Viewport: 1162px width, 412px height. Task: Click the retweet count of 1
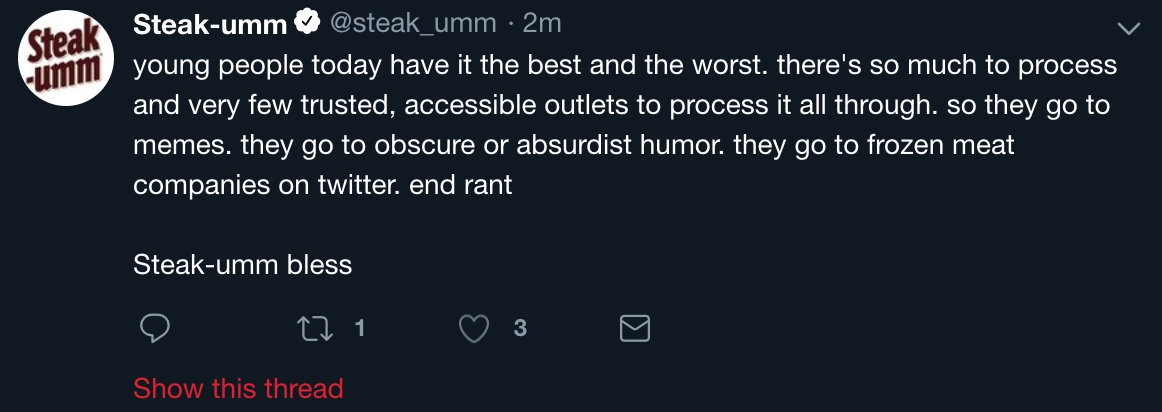[359, 328]
